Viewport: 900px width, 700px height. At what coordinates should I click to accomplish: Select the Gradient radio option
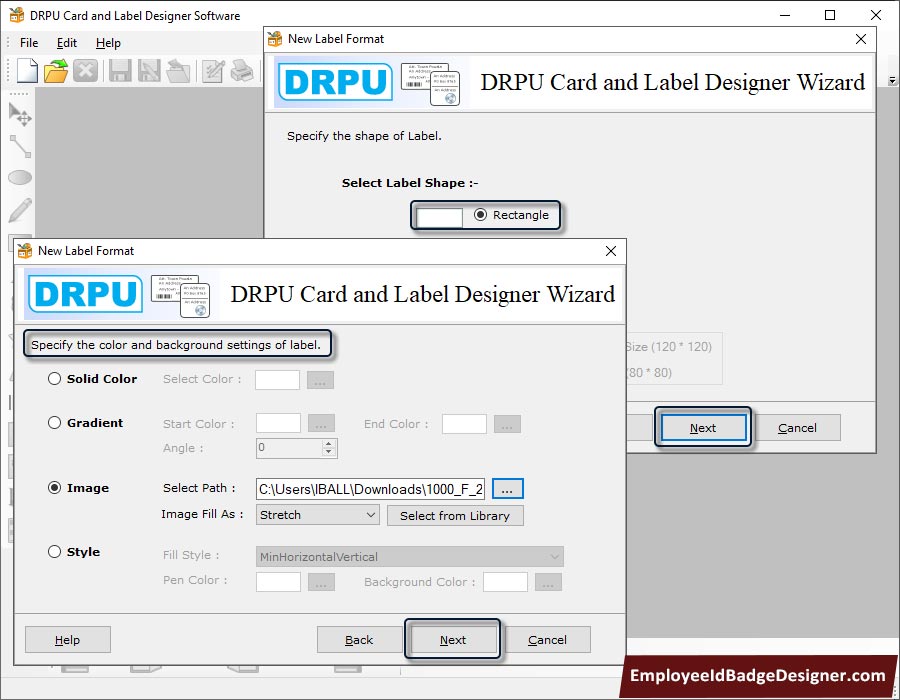[x=54, y=423]
